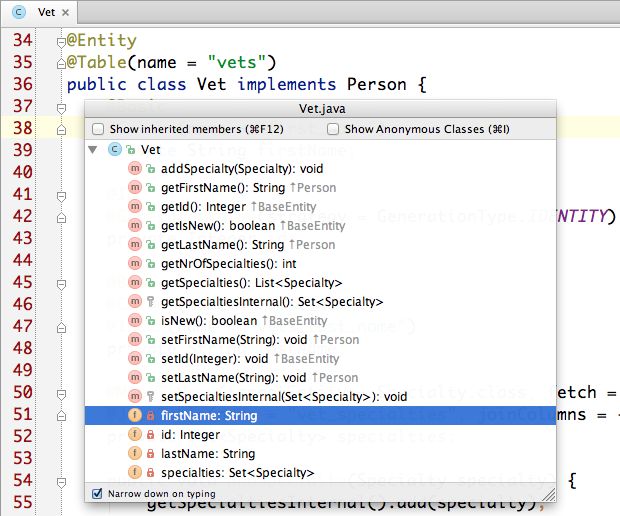Toggle fold marker at line 38
This screenshot has height=516, width=620.
coord(61,129)
